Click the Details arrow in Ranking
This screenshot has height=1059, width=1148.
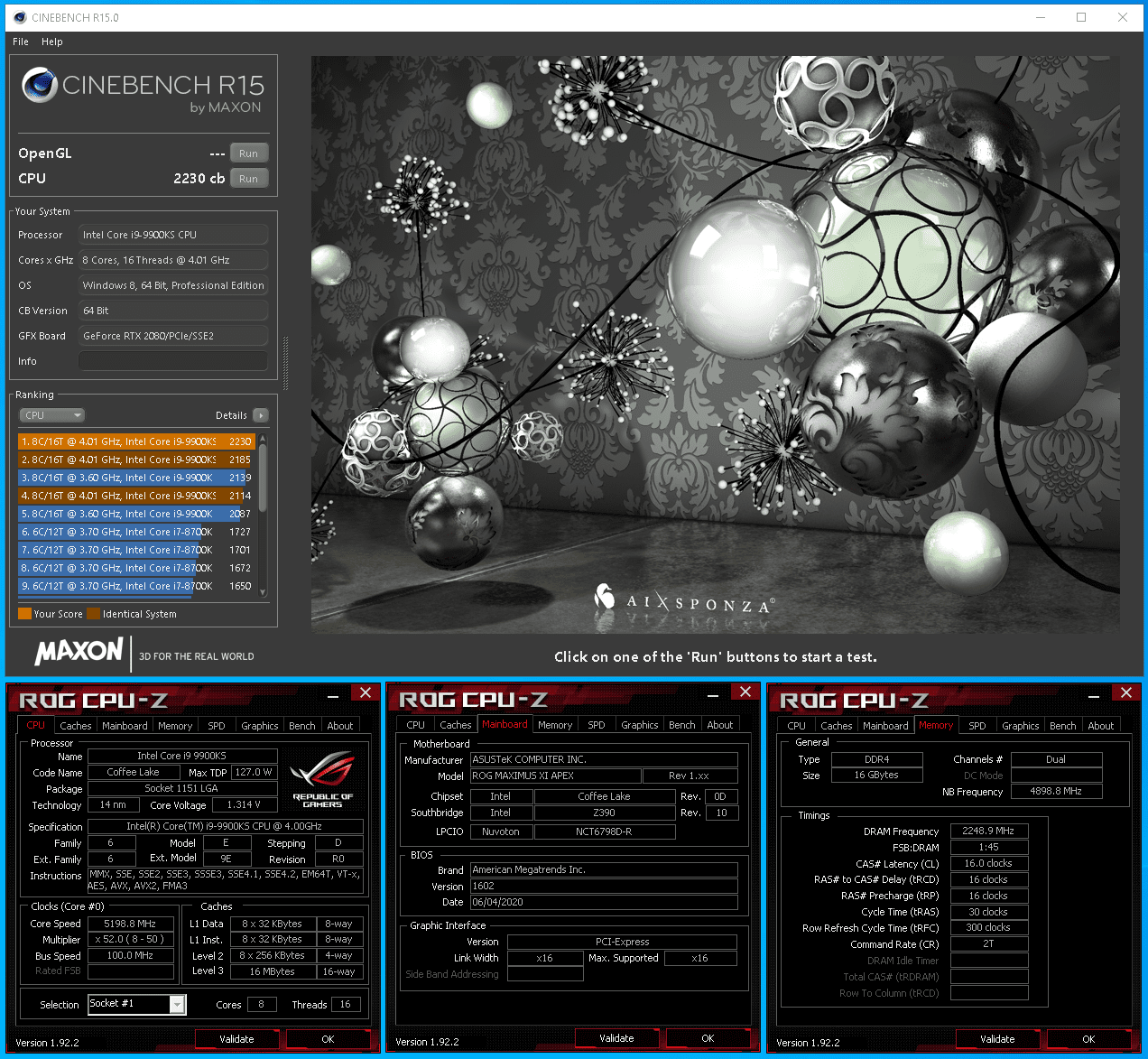pos(261,415)
